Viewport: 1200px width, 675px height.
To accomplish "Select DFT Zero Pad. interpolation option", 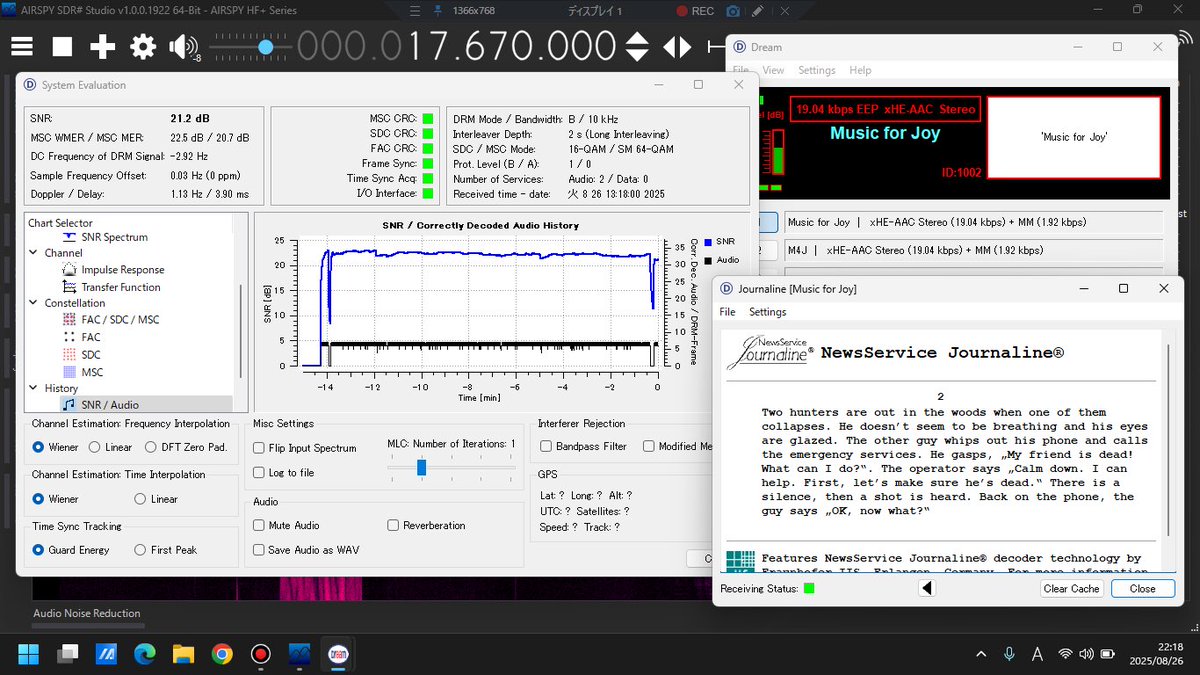I will [186, 447].
